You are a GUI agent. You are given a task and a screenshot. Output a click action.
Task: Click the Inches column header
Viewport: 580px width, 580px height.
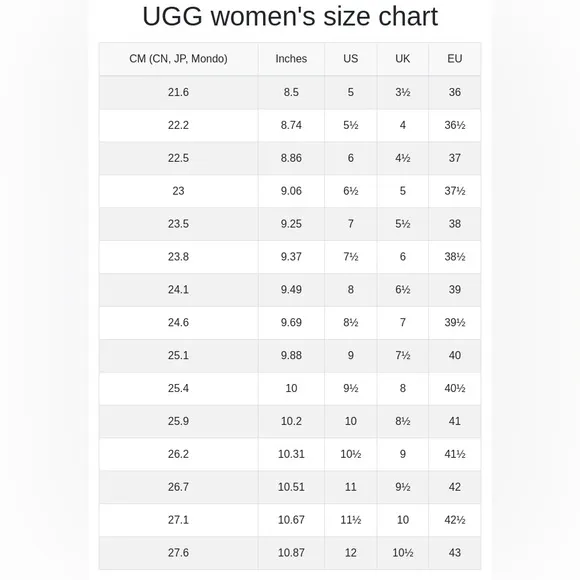point(291,59)
